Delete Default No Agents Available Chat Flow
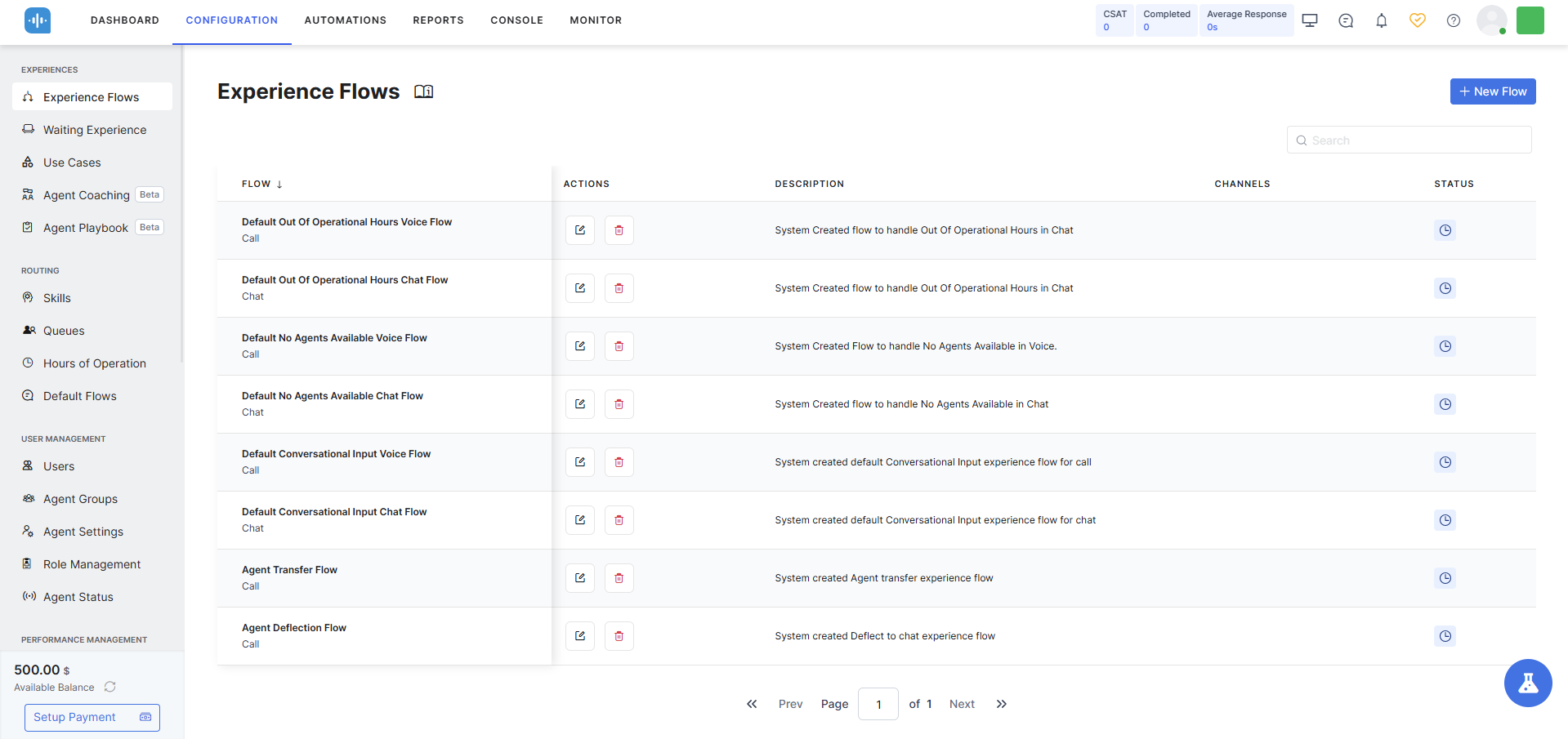Screen dimensions: 1568x739 (x=619, y=404)
